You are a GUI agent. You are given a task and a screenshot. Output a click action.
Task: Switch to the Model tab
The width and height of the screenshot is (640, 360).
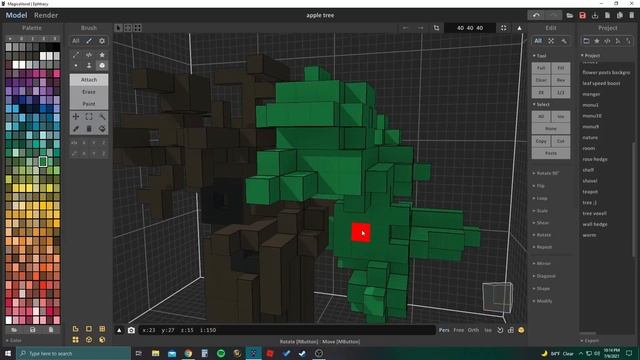point(16,15)
